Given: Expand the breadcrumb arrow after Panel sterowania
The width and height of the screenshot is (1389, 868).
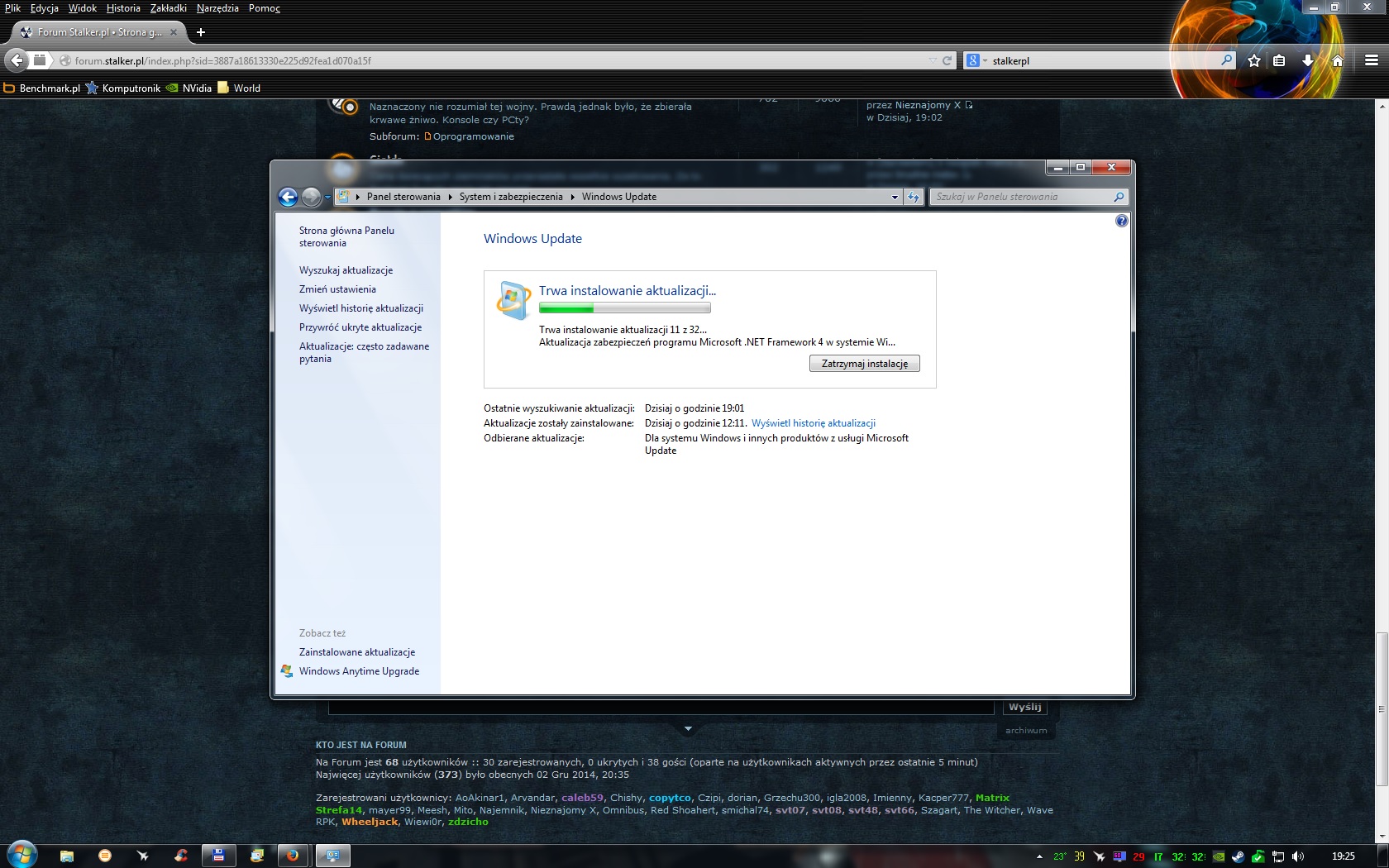Looking at the screenshot, I should pyautogui.click(x=450, y=197).
